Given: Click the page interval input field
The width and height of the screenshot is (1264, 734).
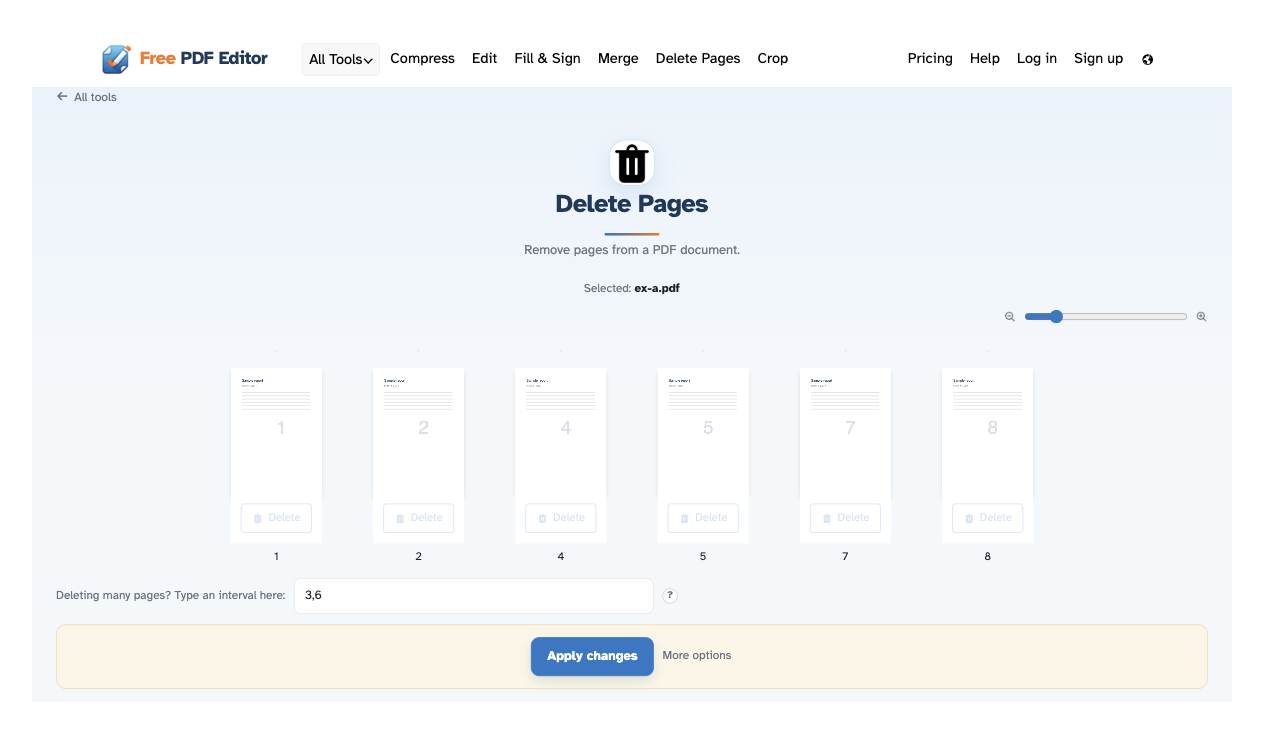Looking at the screenshot, I should pos(474,596).
